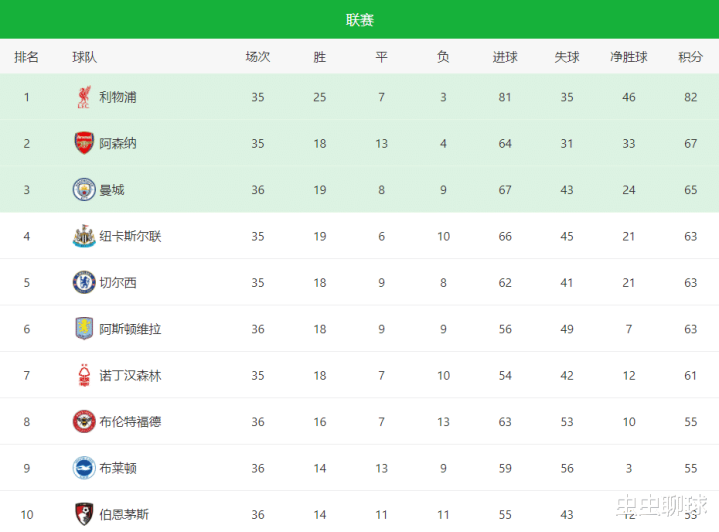This screenshot has width=719, height=532.
Task: Click the Brentford club crest icon
Action: 84,421
